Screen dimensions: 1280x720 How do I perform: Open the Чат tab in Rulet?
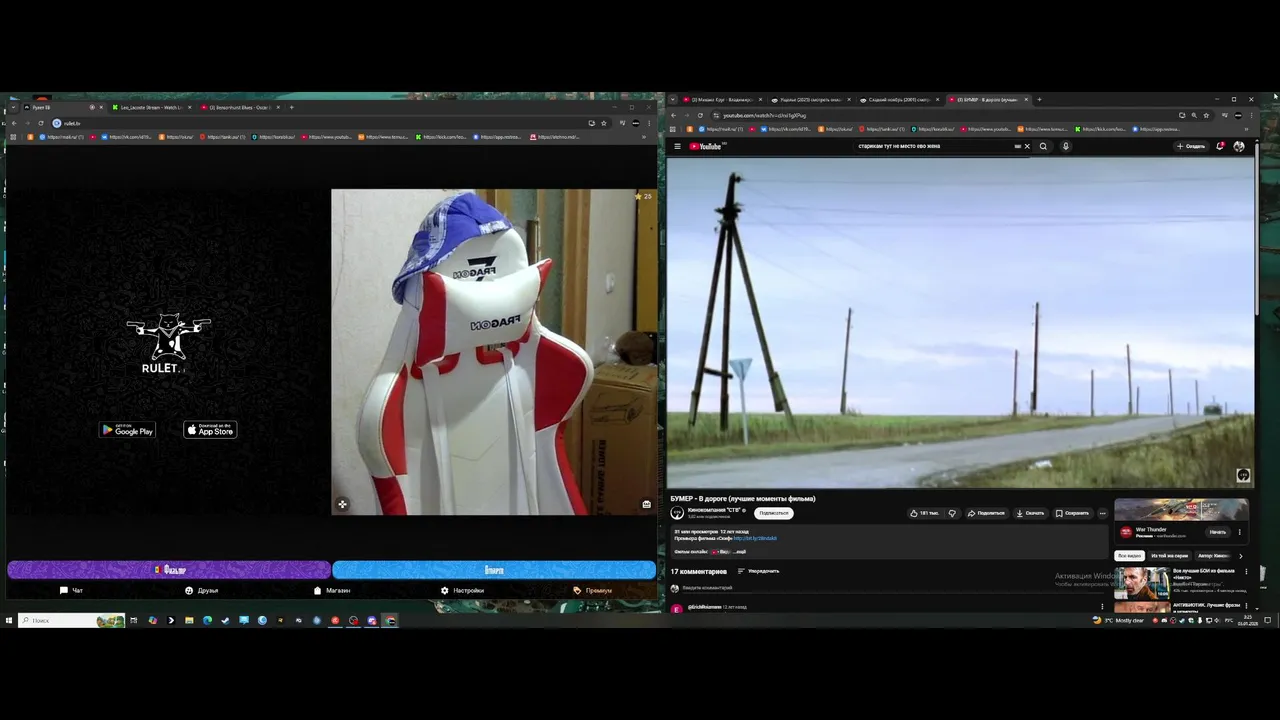71,590
